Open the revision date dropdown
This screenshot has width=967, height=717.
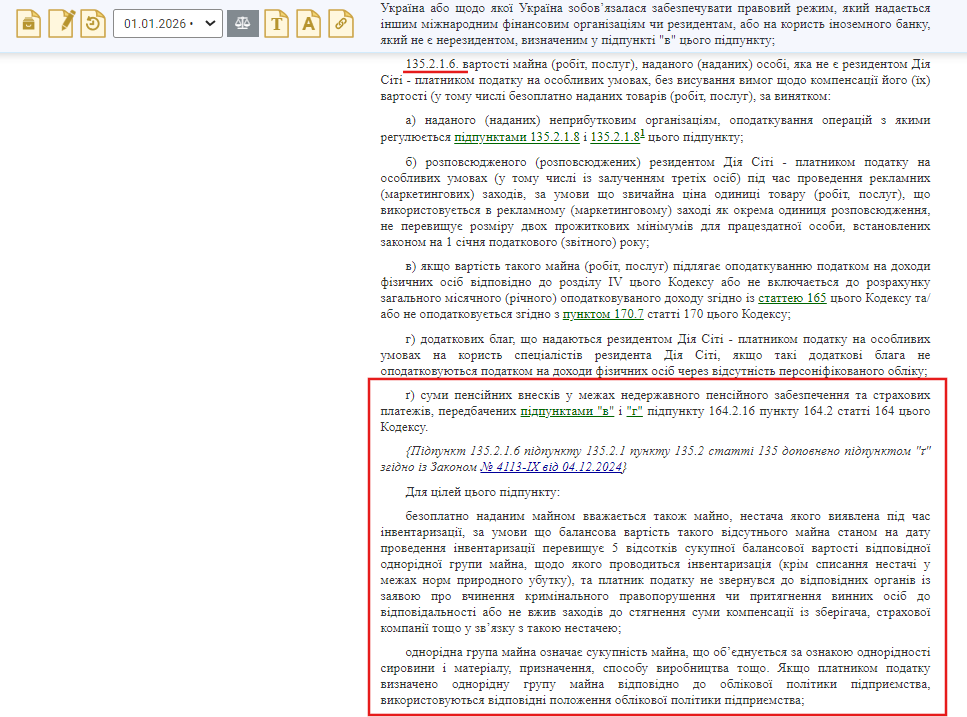(210, 24)
